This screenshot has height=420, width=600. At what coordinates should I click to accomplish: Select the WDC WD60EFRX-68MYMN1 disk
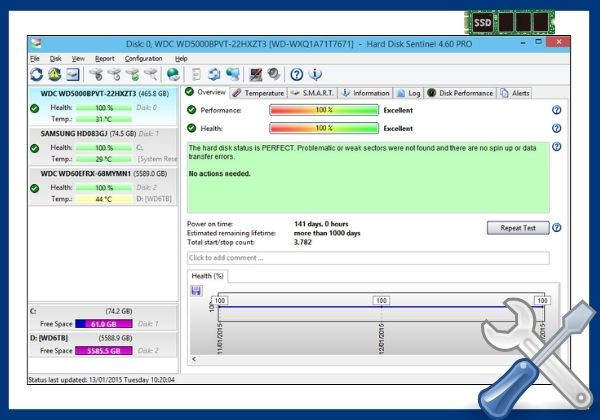coord(103,186)
